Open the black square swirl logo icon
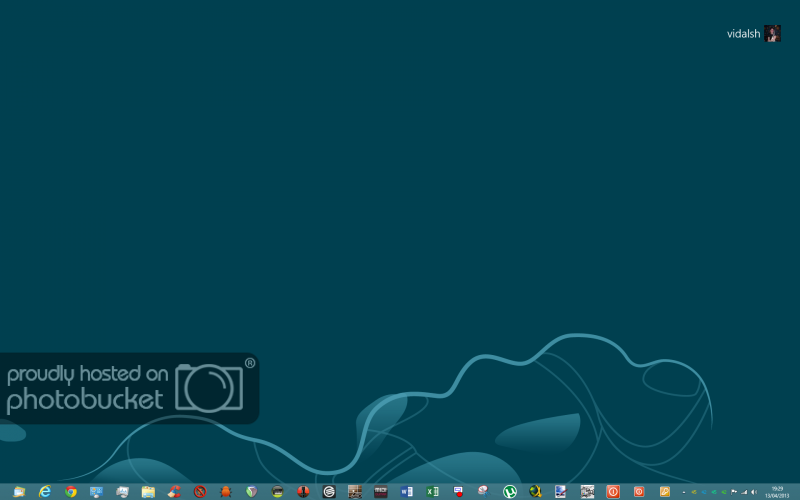800x500 pixels. [329, 491]
